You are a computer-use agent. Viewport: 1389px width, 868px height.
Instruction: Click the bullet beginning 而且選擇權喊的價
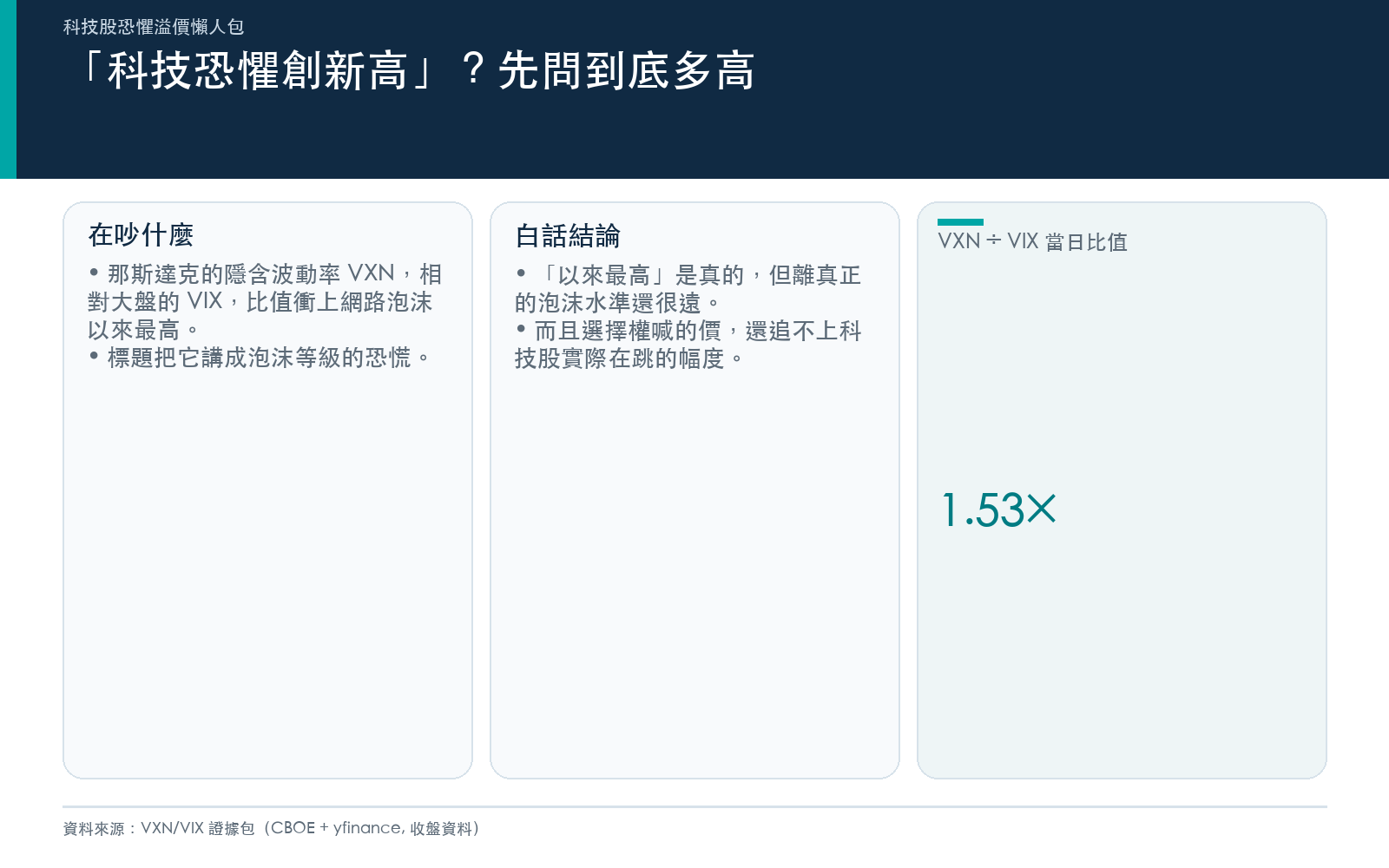(x=688, y=344)
